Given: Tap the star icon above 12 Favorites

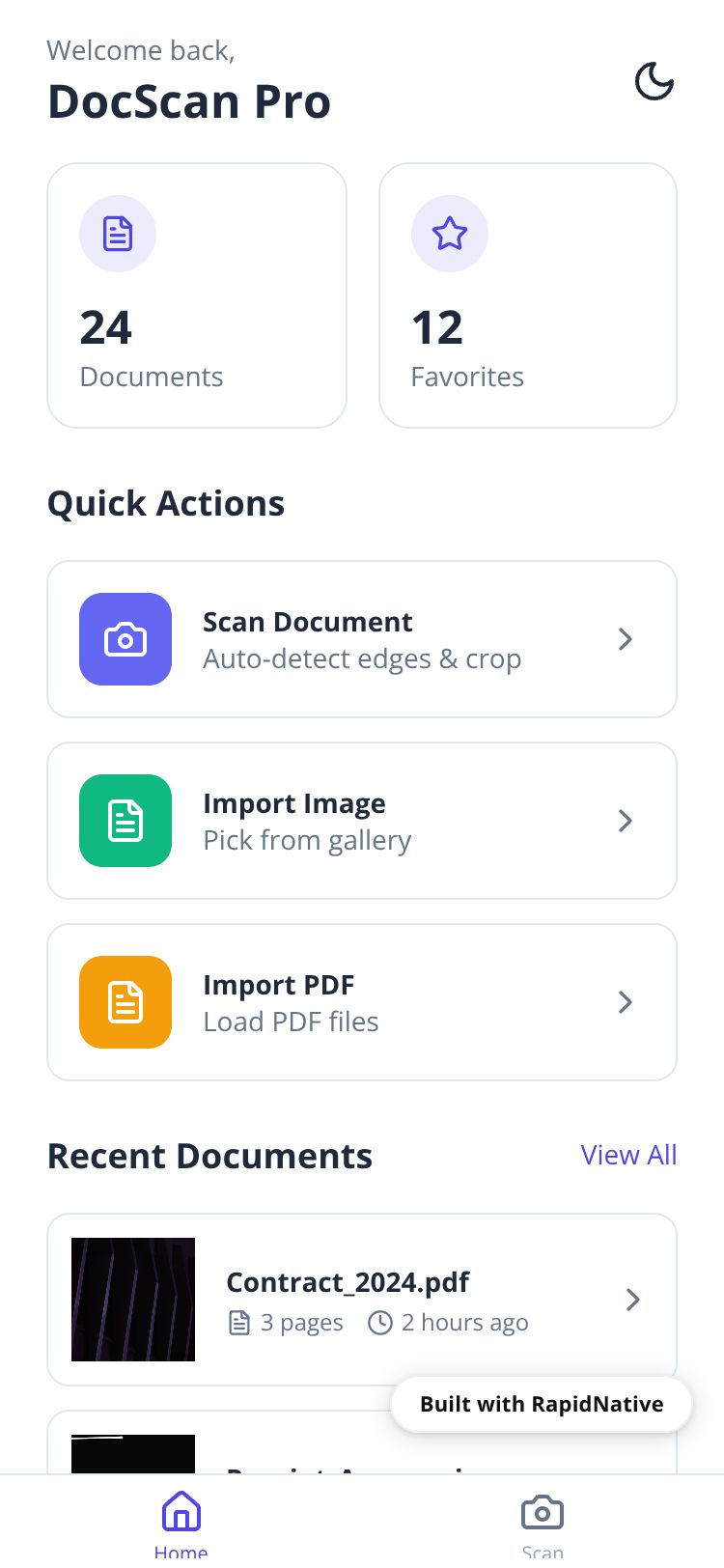Looking at the screenshot, I should point(450,234).
